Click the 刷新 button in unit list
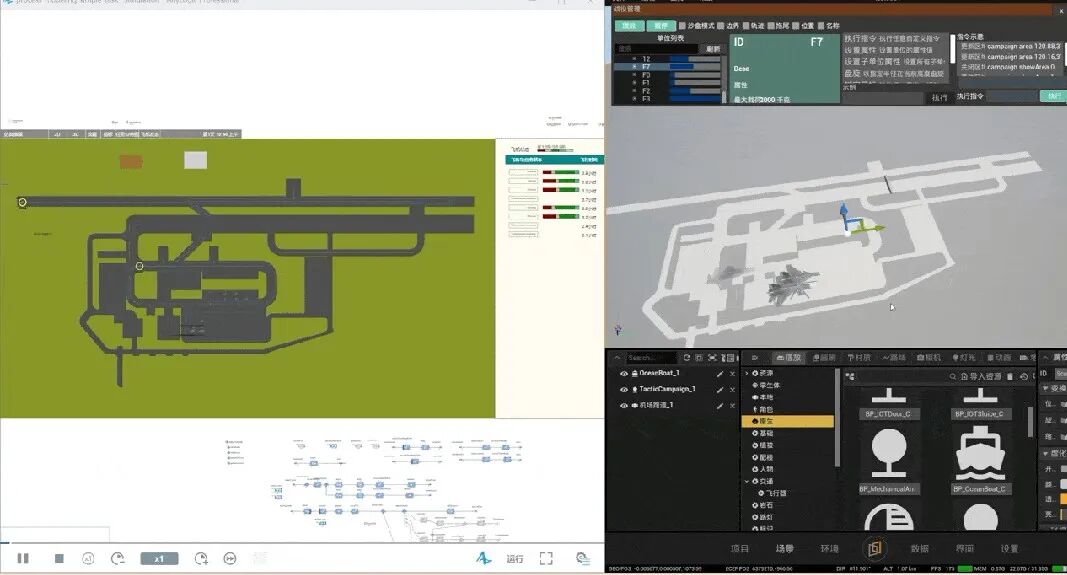 pos(712,49)
